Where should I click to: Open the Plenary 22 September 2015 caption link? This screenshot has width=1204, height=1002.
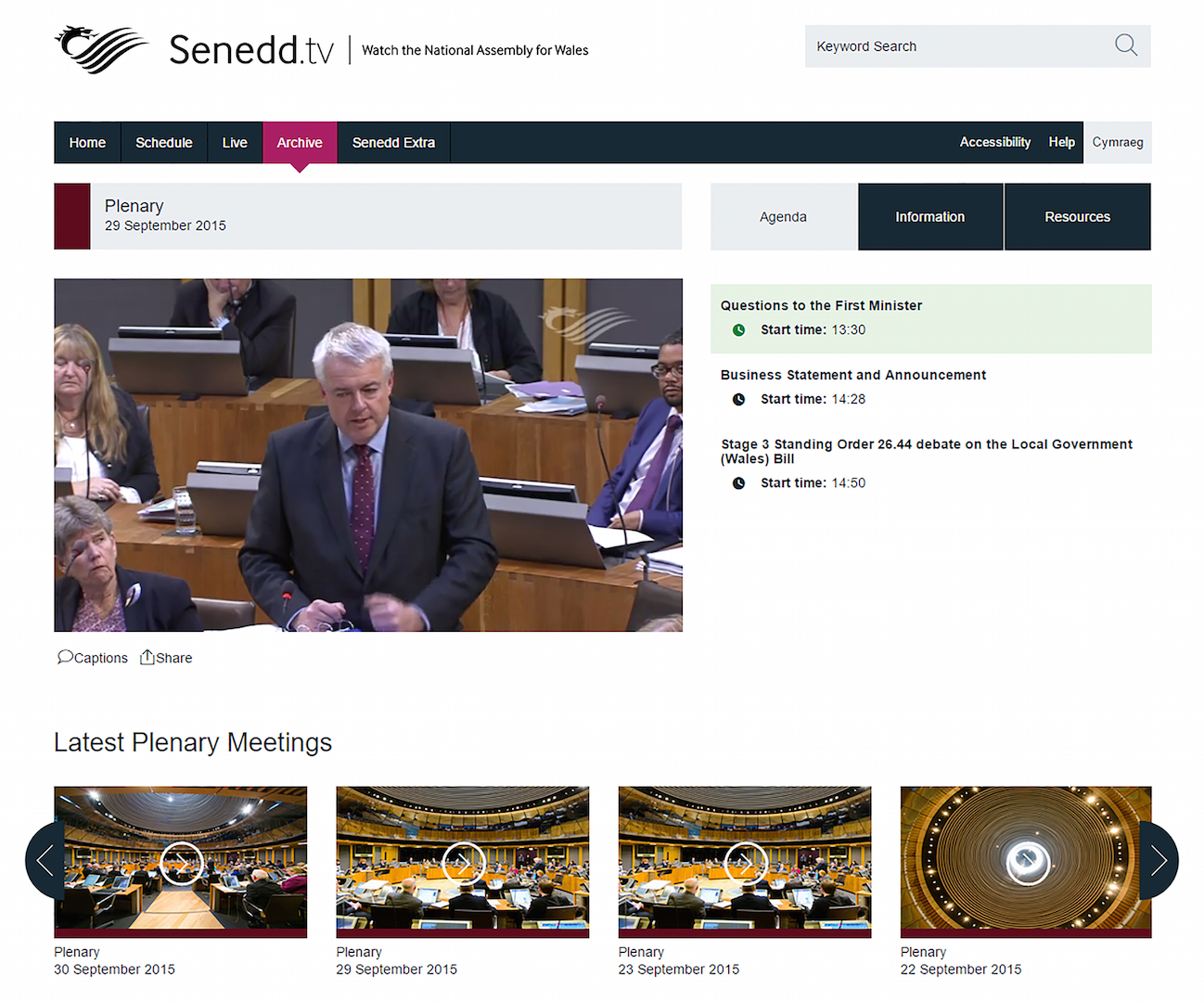(961, 960)
